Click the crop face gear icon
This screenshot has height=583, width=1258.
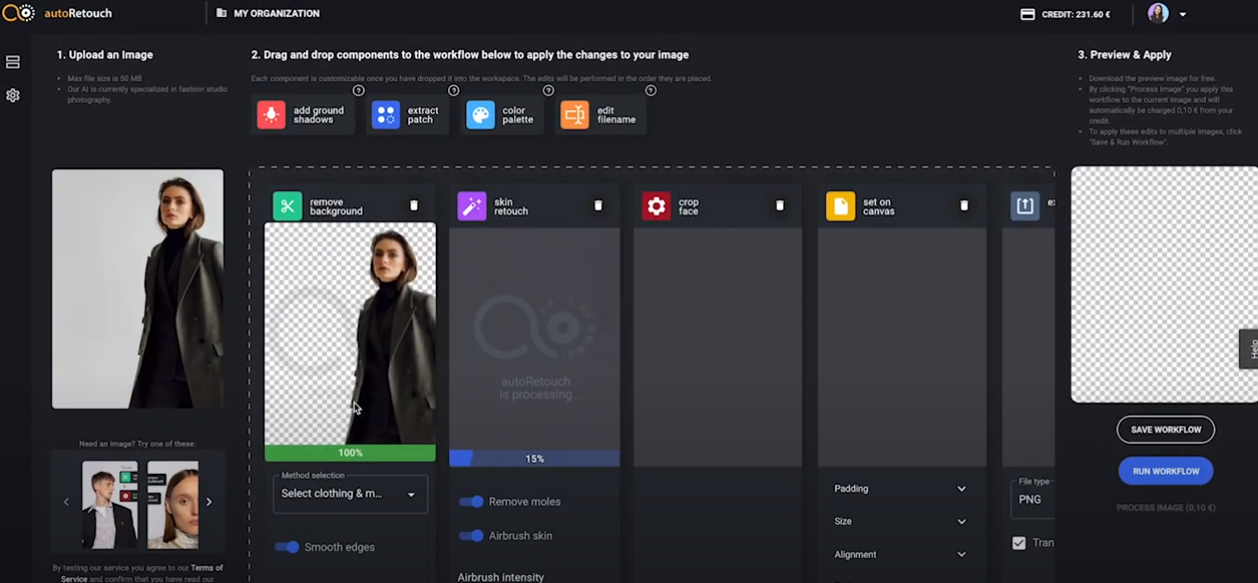[656, 206]
